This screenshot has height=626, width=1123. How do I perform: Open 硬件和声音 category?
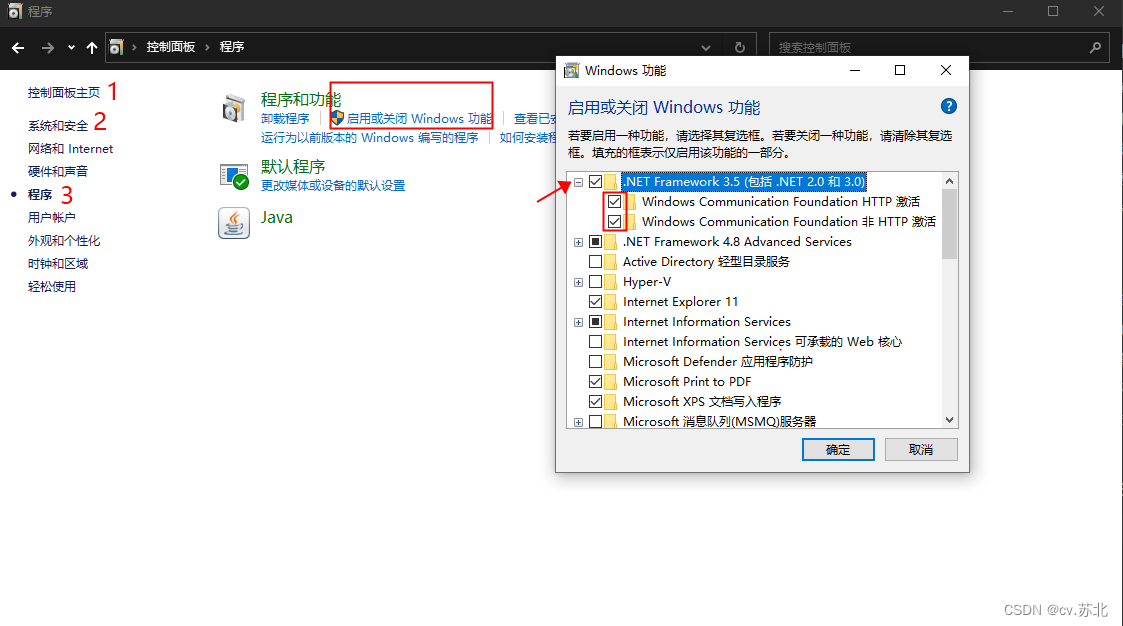pyautogui.click(x=58, y=171)
